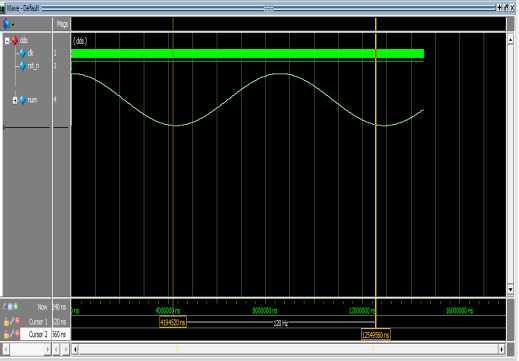This screenshot has width=519, height=361.
Task: Select the num signal name
Action: [x=32, y=100]
